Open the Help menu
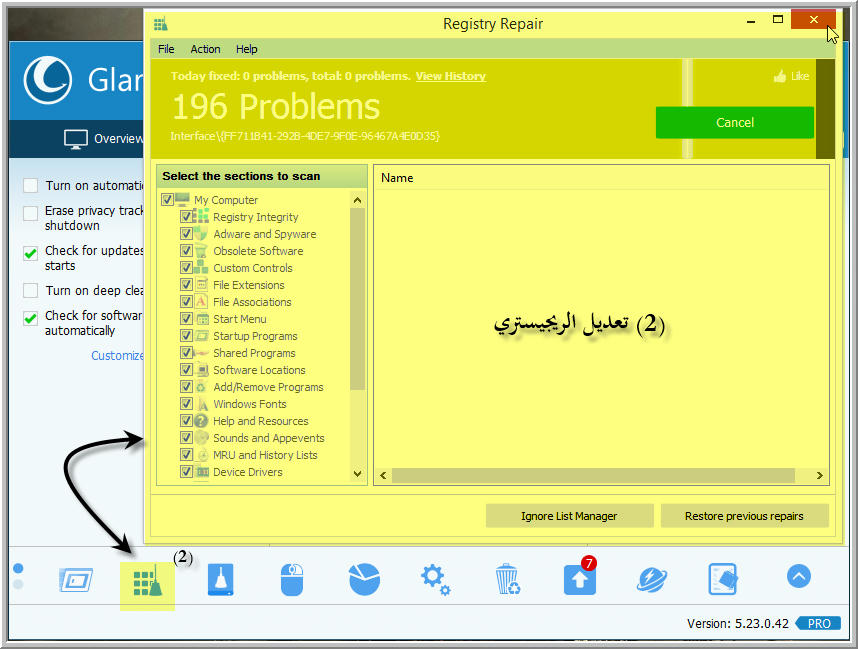The image size is (858, 649). (246, 49)
